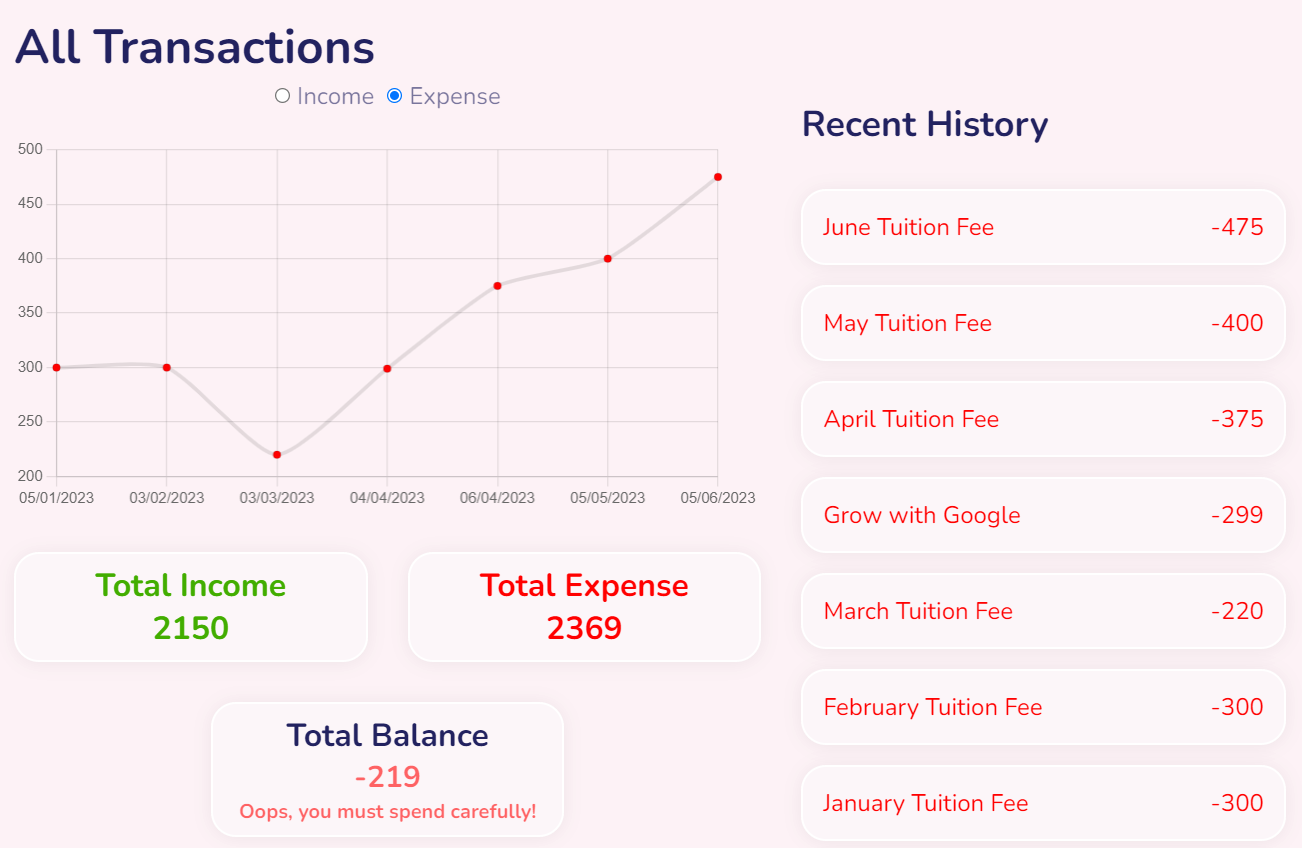The image size is (1302, 848).
Task: Select the March Tuition Fee item
Action: 1043,611
